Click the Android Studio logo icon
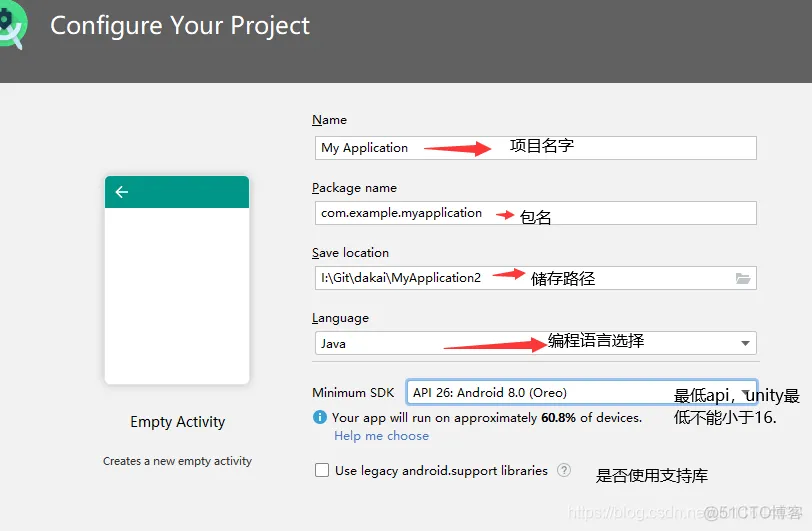Viewport: 812px width, 531px height. click(x=13, y=26)
